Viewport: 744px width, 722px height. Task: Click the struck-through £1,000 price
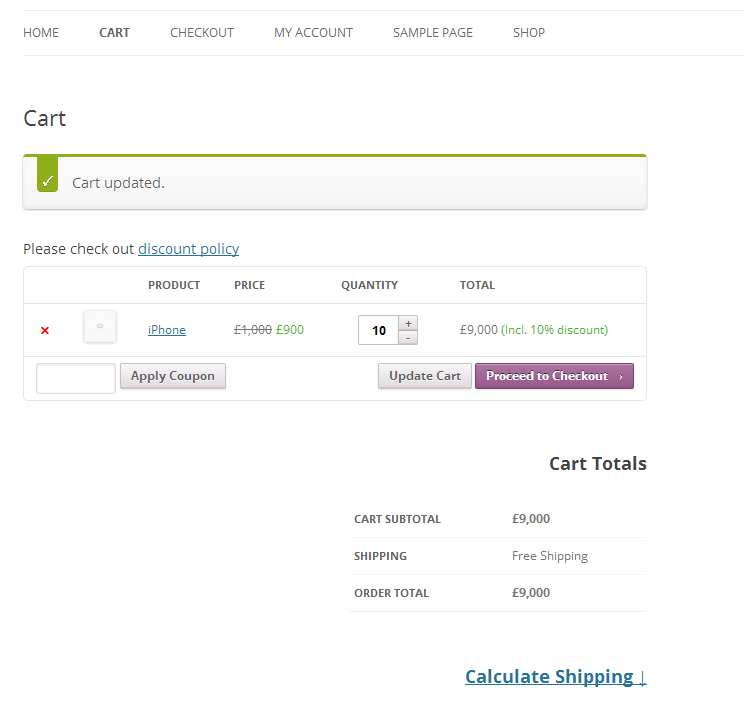[x=253, y=330]
